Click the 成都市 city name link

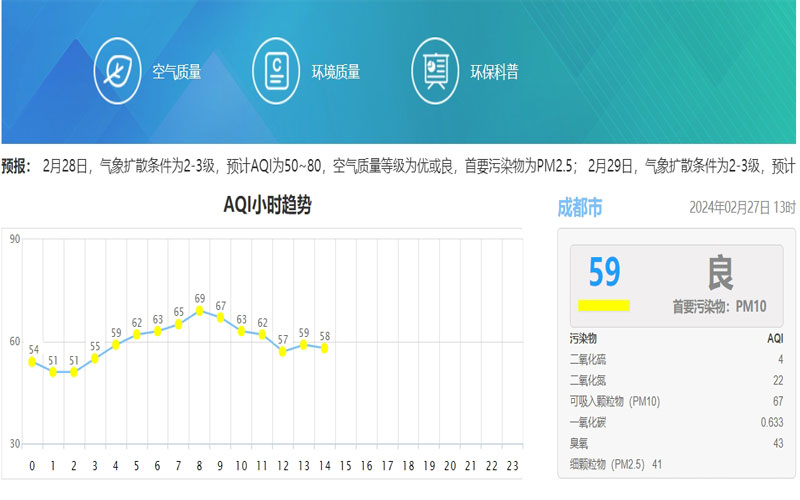pyautogui.click(x=580, y=208)
